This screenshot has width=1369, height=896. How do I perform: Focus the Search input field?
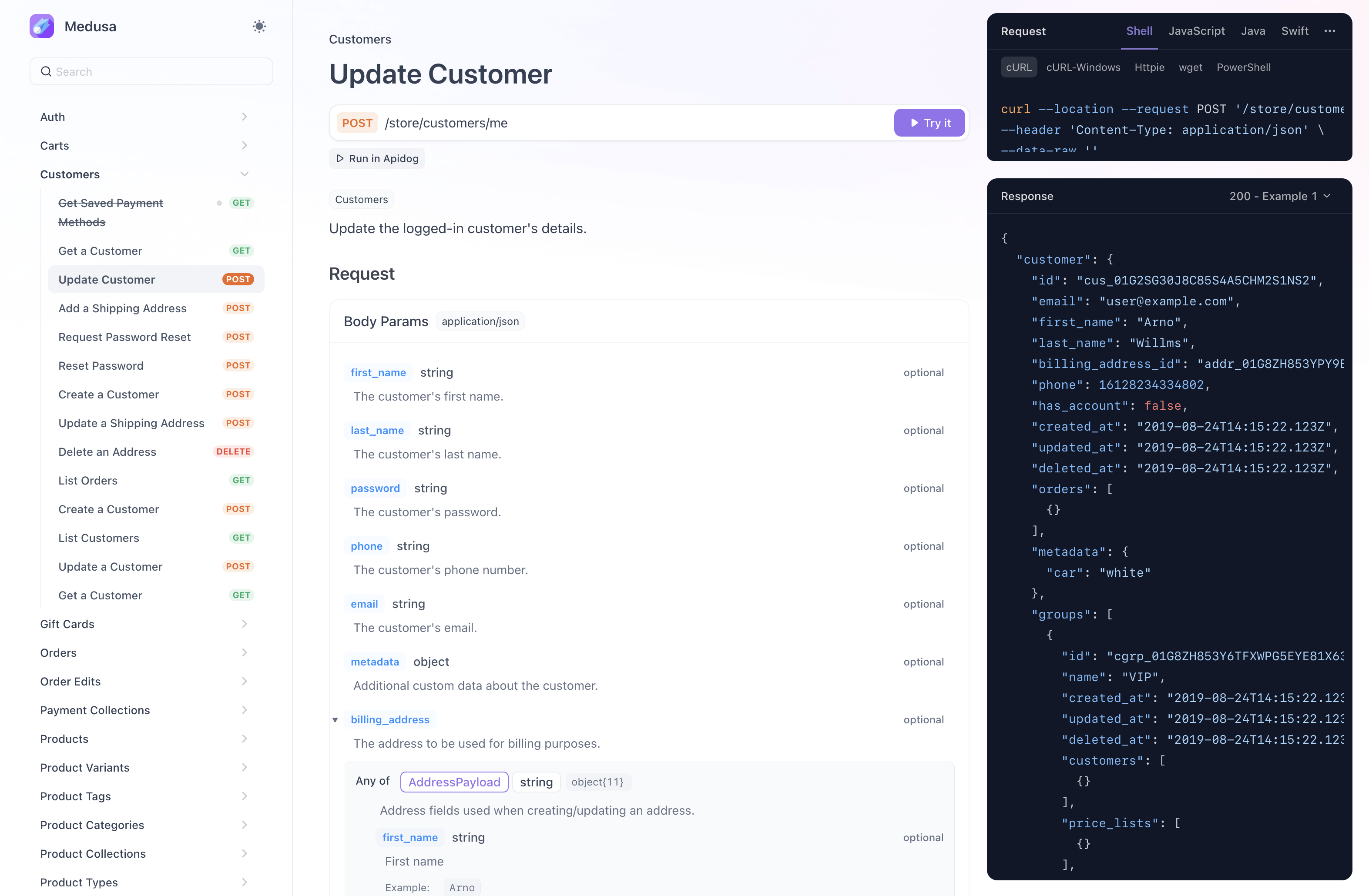pos(151,71)
